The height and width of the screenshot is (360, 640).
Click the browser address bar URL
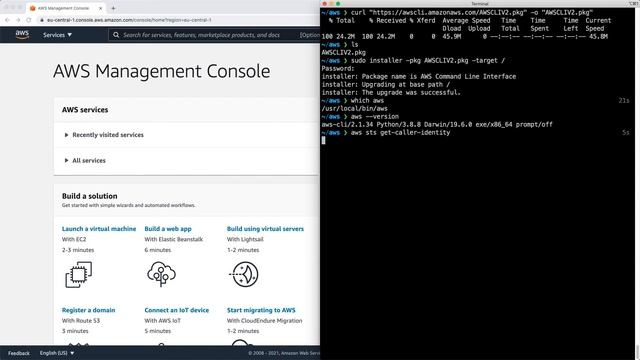click(x=129, y=20)
